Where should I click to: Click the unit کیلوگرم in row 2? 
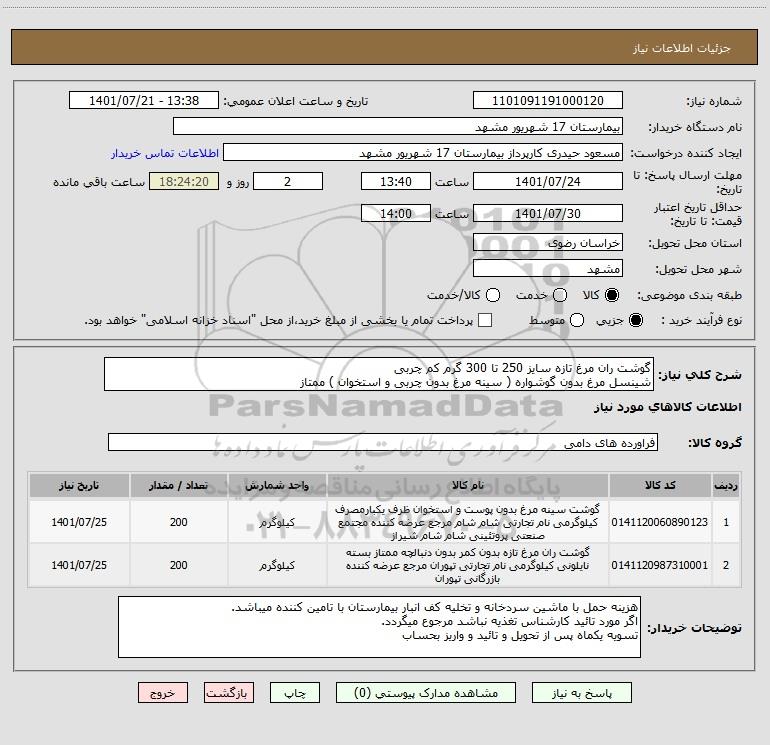[x=277, y=565]
